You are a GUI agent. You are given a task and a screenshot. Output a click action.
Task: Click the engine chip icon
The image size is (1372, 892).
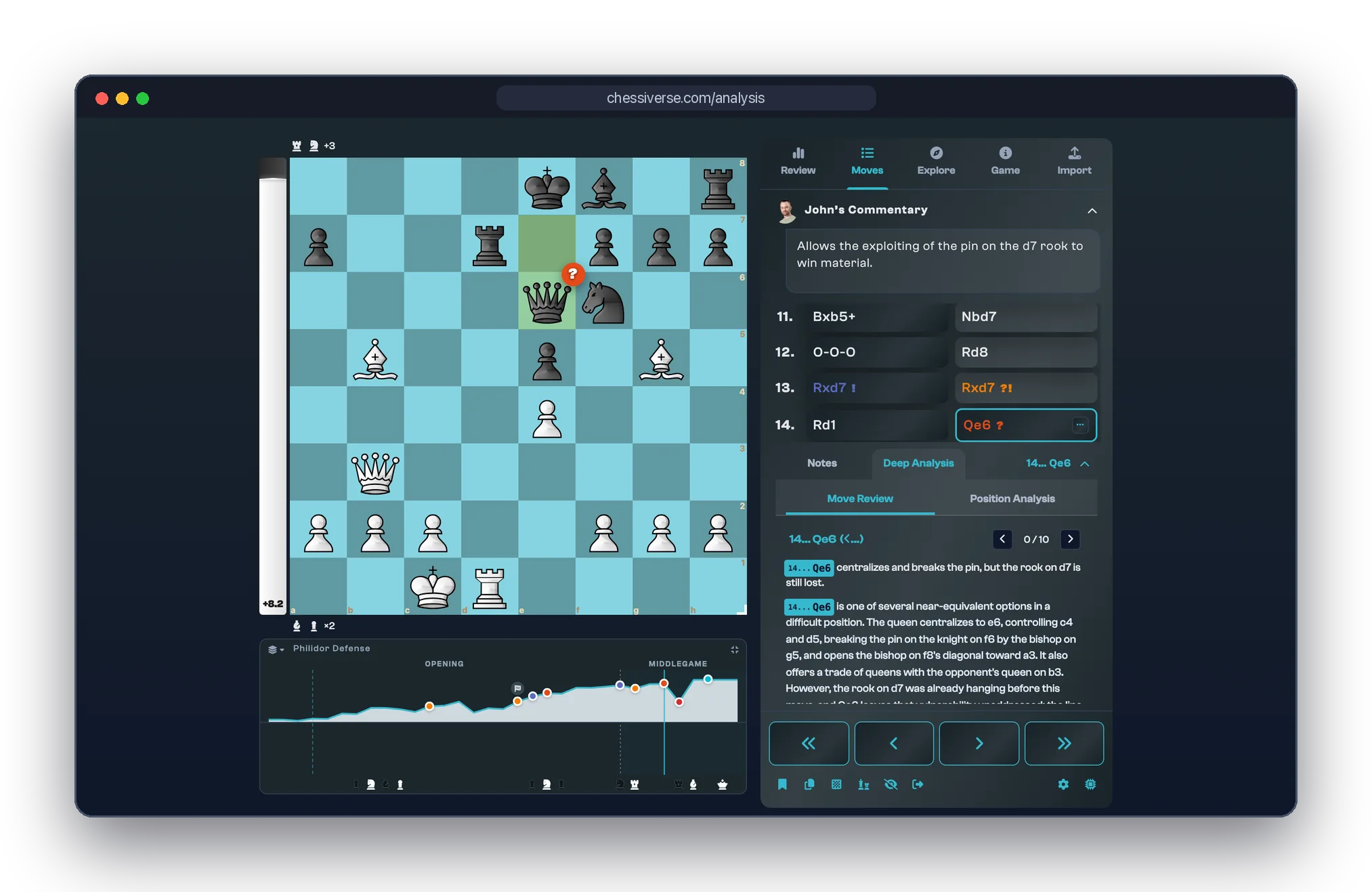click(x=1090, y=784)
